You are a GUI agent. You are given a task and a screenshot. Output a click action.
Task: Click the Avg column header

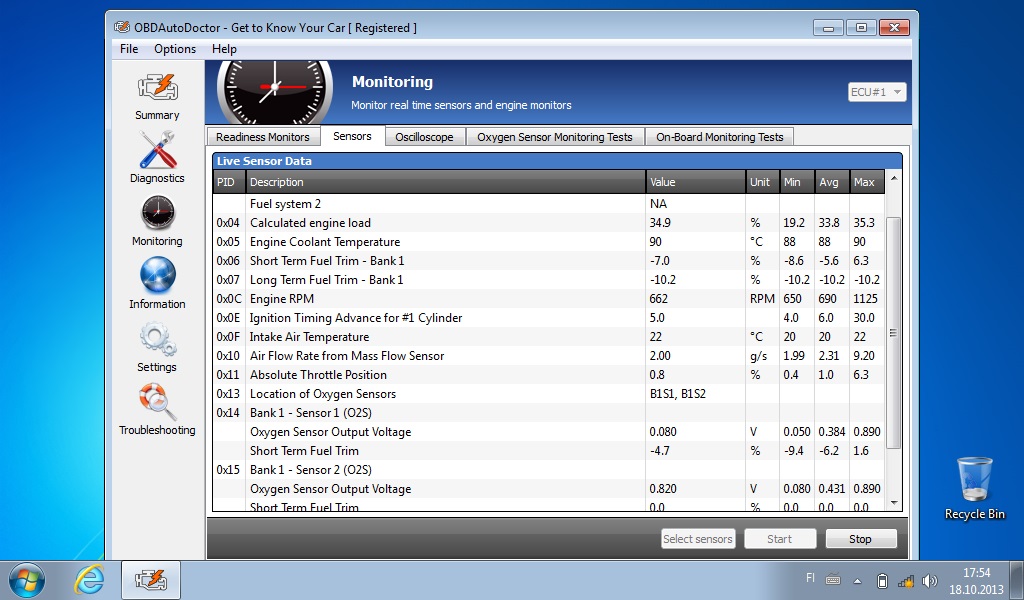(831, 182)
